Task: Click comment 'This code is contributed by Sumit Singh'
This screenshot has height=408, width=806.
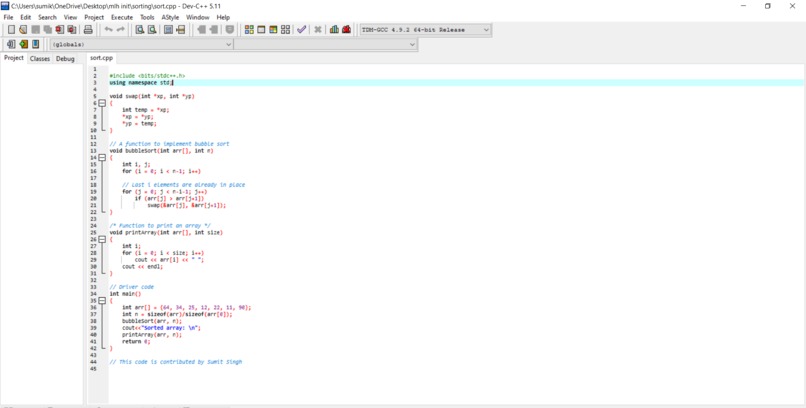Action: [175, 362]
